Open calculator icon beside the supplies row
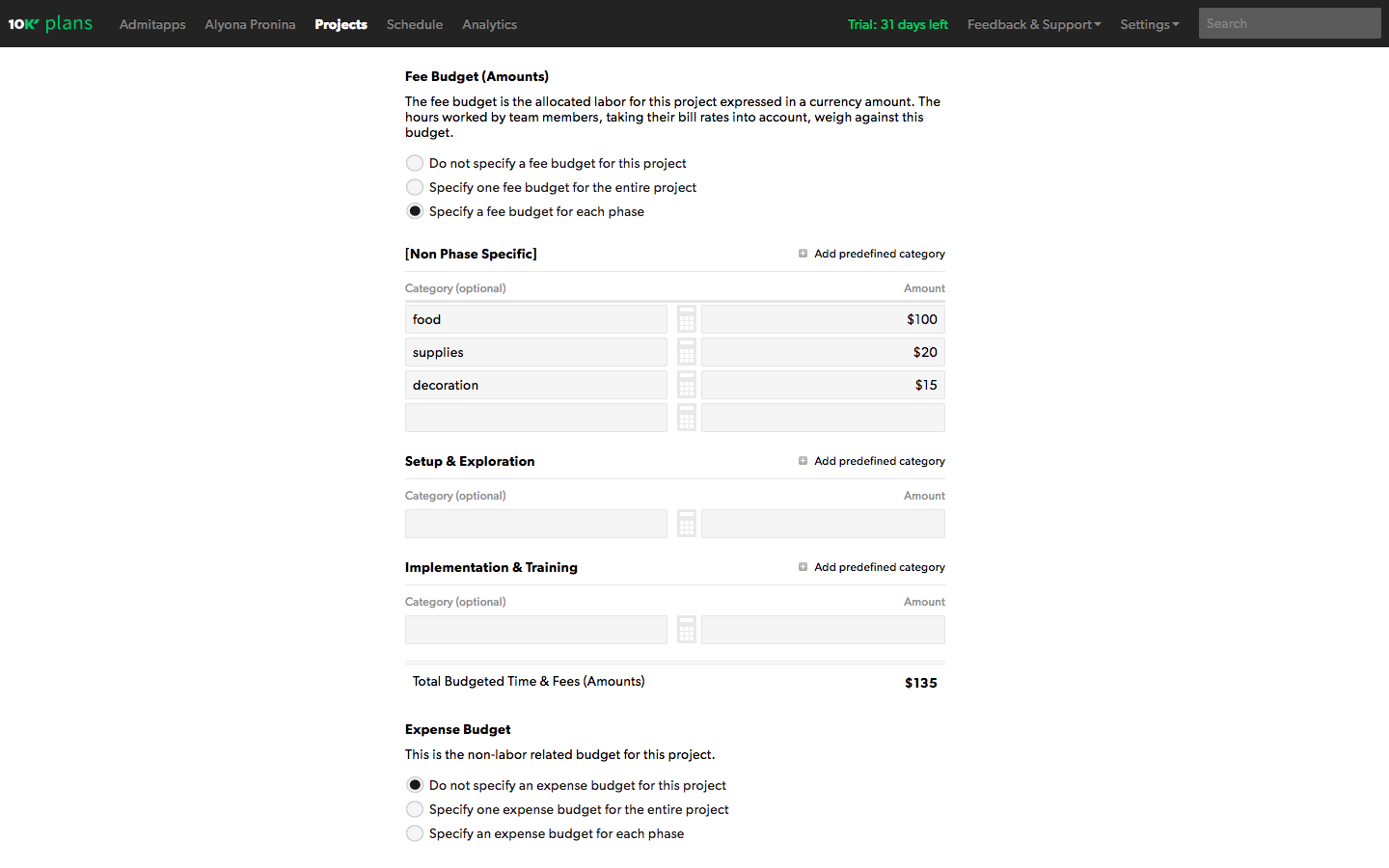Viewport: 1389px width, 868px height. point(686,352)
